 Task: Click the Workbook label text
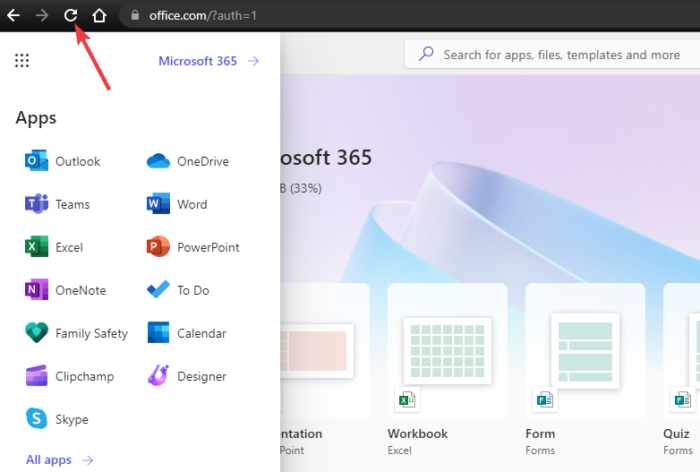coord(417,434)
